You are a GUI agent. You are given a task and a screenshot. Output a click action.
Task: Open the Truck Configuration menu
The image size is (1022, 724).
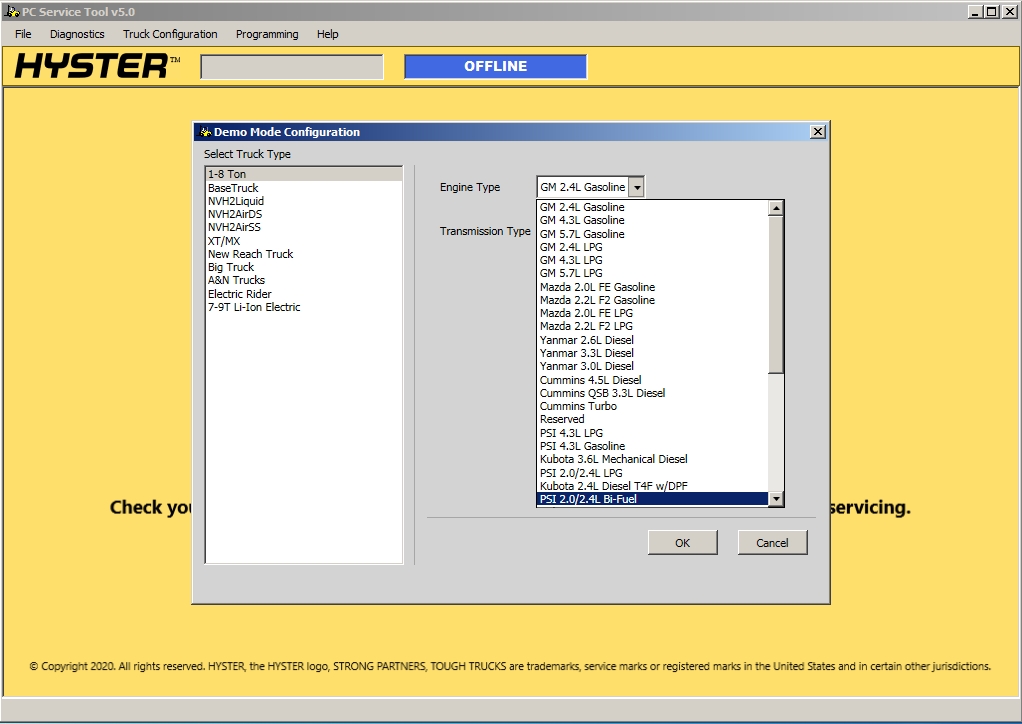pyautogui.click(x=169, y=33)
